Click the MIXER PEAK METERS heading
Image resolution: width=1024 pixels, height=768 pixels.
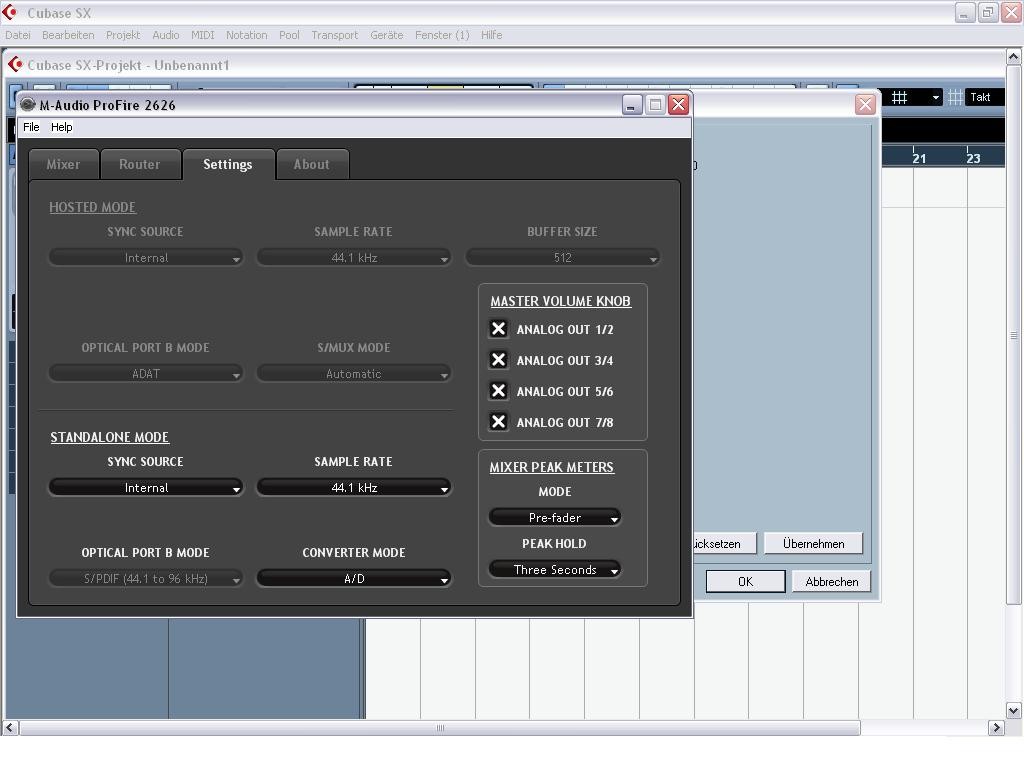pyautogui.click(x=552, y=467)
